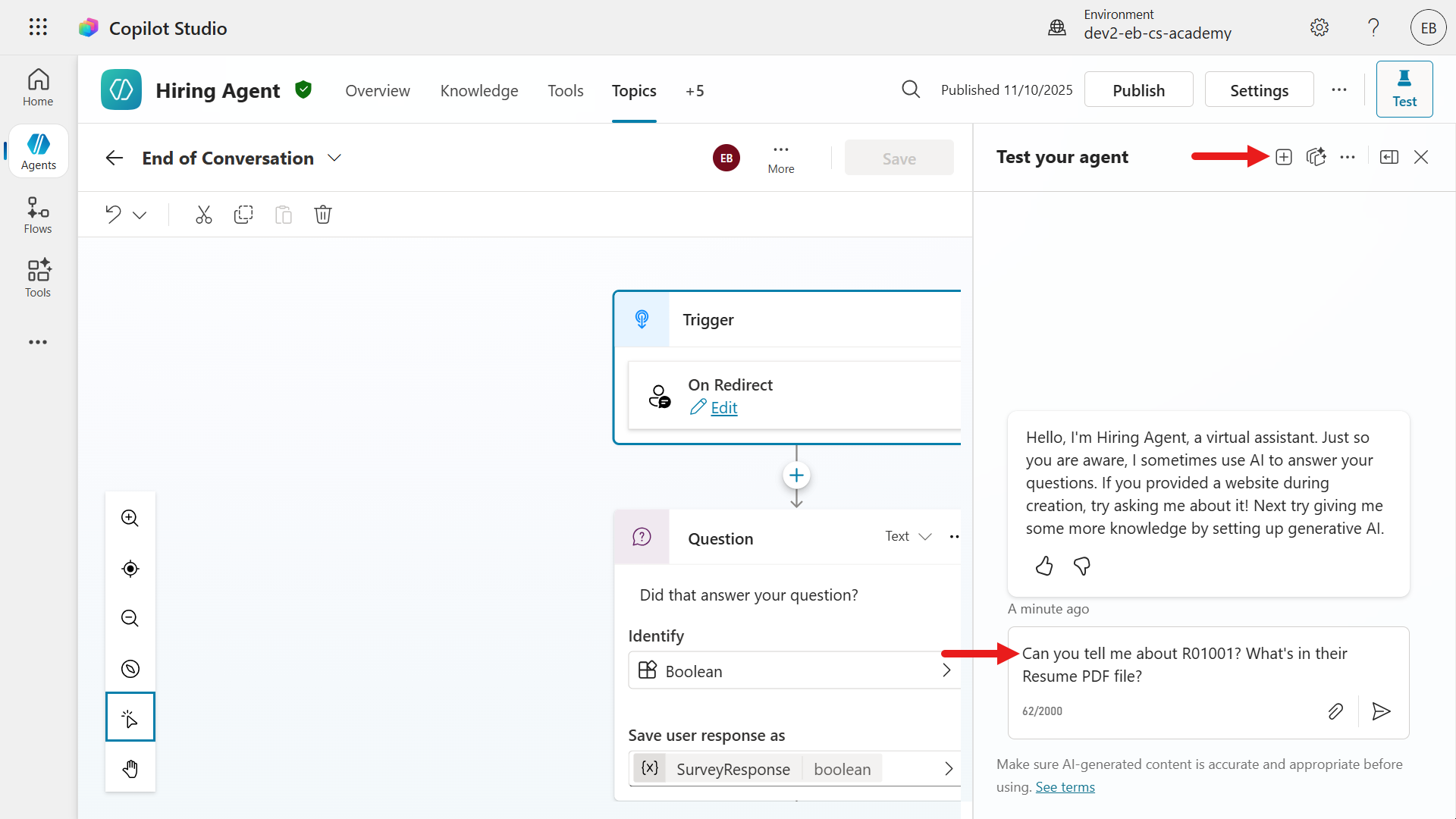Screen dimensions: 1456x819
Task: Click the copy icon in editing toolbar
Action: click(243, 215)
